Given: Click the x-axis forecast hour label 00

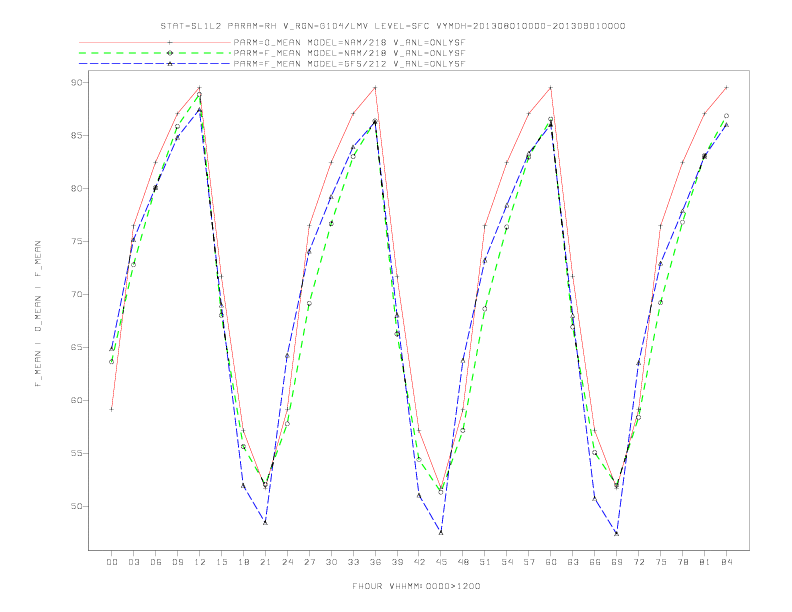Looking at the screenshot, I should tap(112, 562).
